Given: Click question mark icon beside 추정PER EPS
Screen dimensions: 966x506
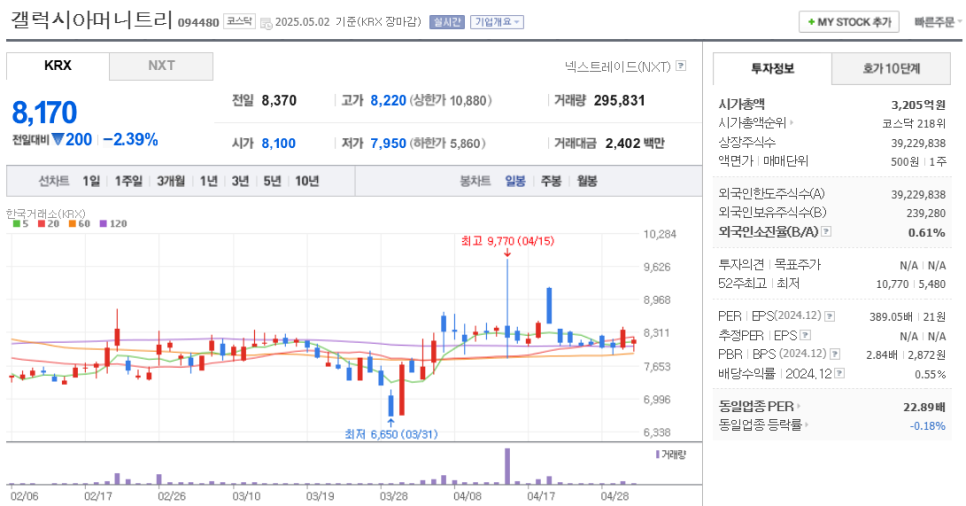Looking at the screenshot, I should (x=805, y=335).
